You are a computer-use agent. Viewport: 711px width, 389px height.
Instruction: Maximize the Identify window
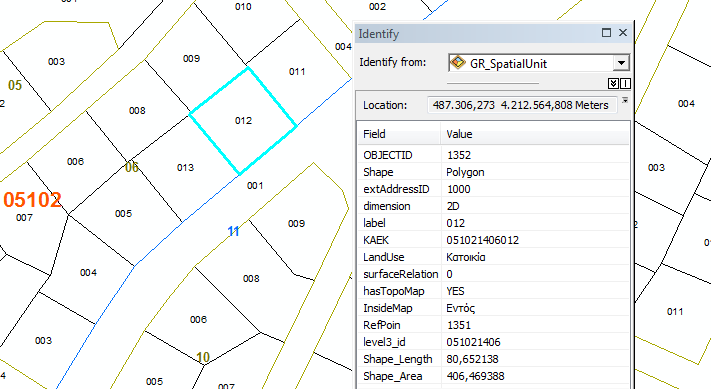606,33
